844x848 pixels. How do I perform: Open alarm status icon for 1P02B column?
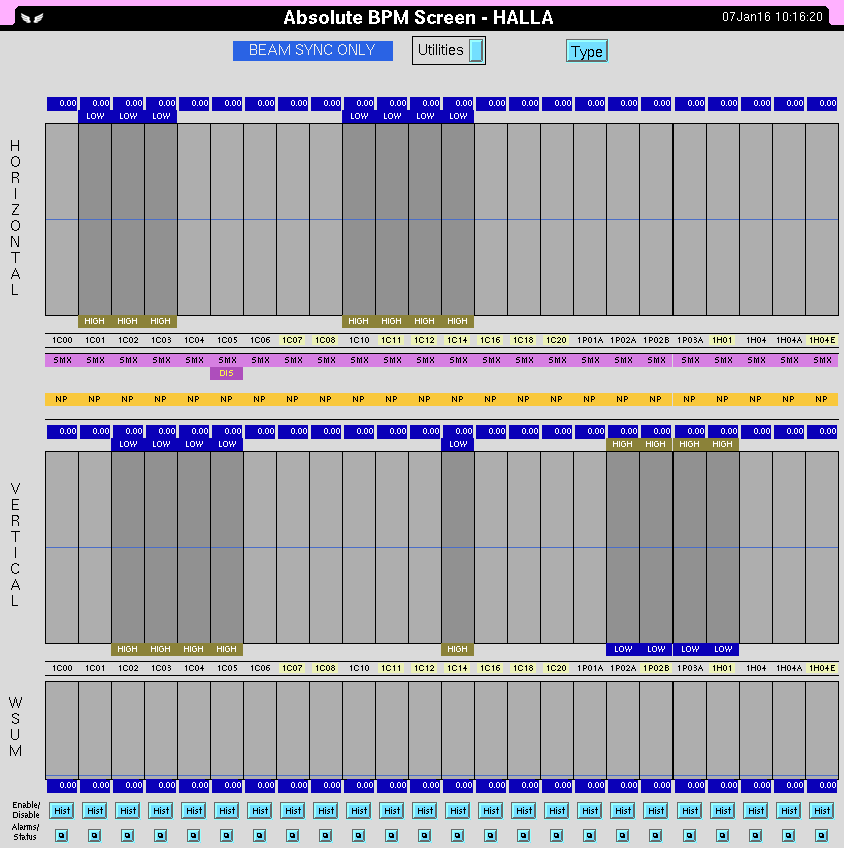tap(655, 836)
